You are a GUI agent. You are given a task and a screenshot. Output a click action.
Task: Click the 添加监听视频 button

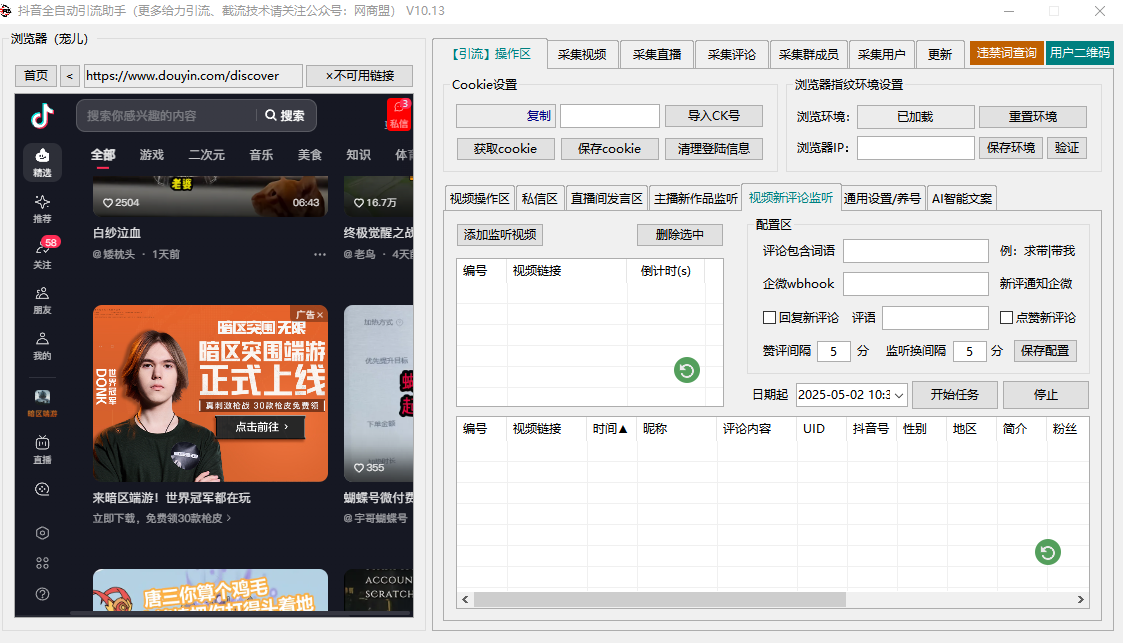point(499,234)
